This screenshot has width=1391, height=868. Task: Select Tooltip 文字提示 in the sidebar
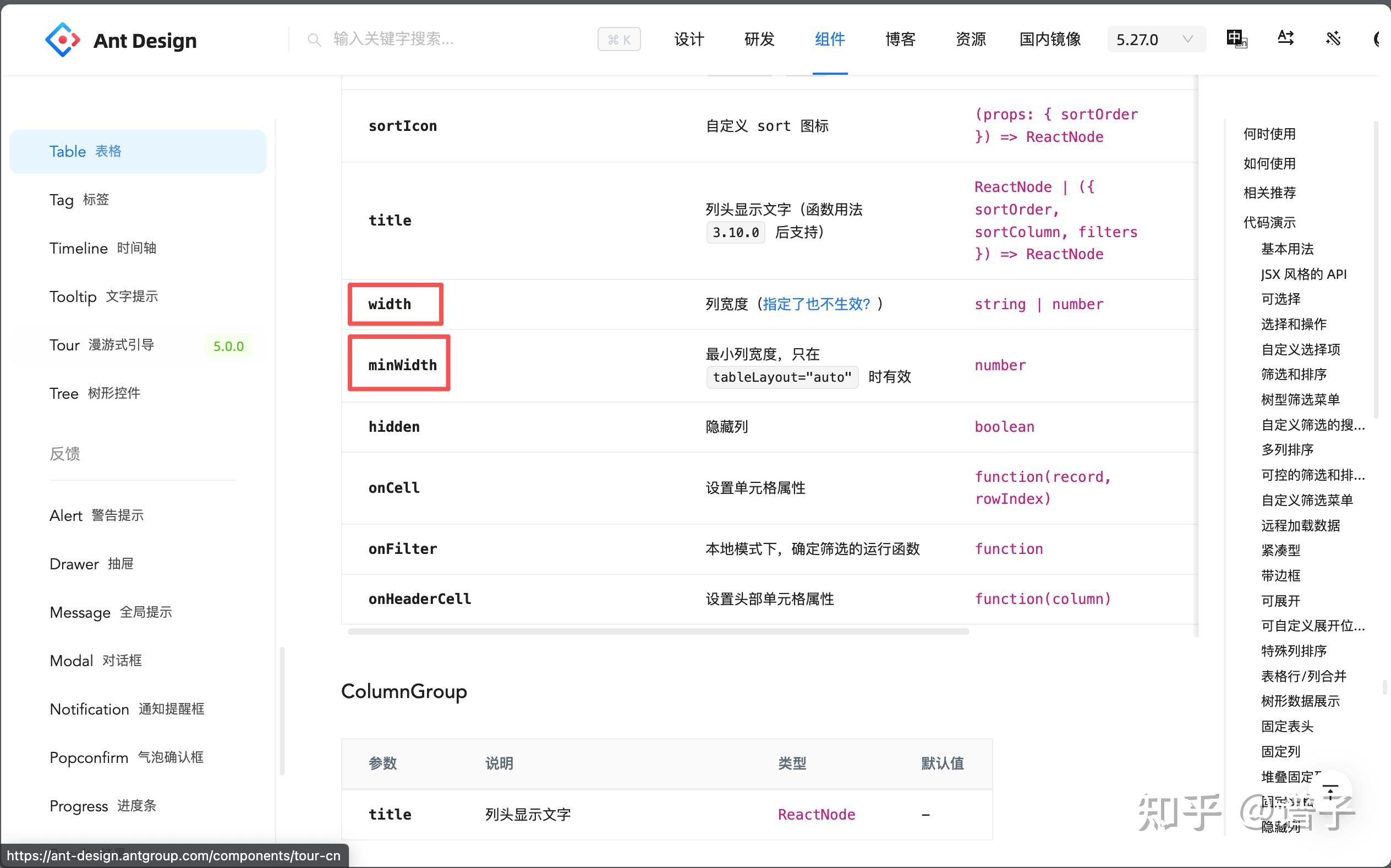click(138, 297)
